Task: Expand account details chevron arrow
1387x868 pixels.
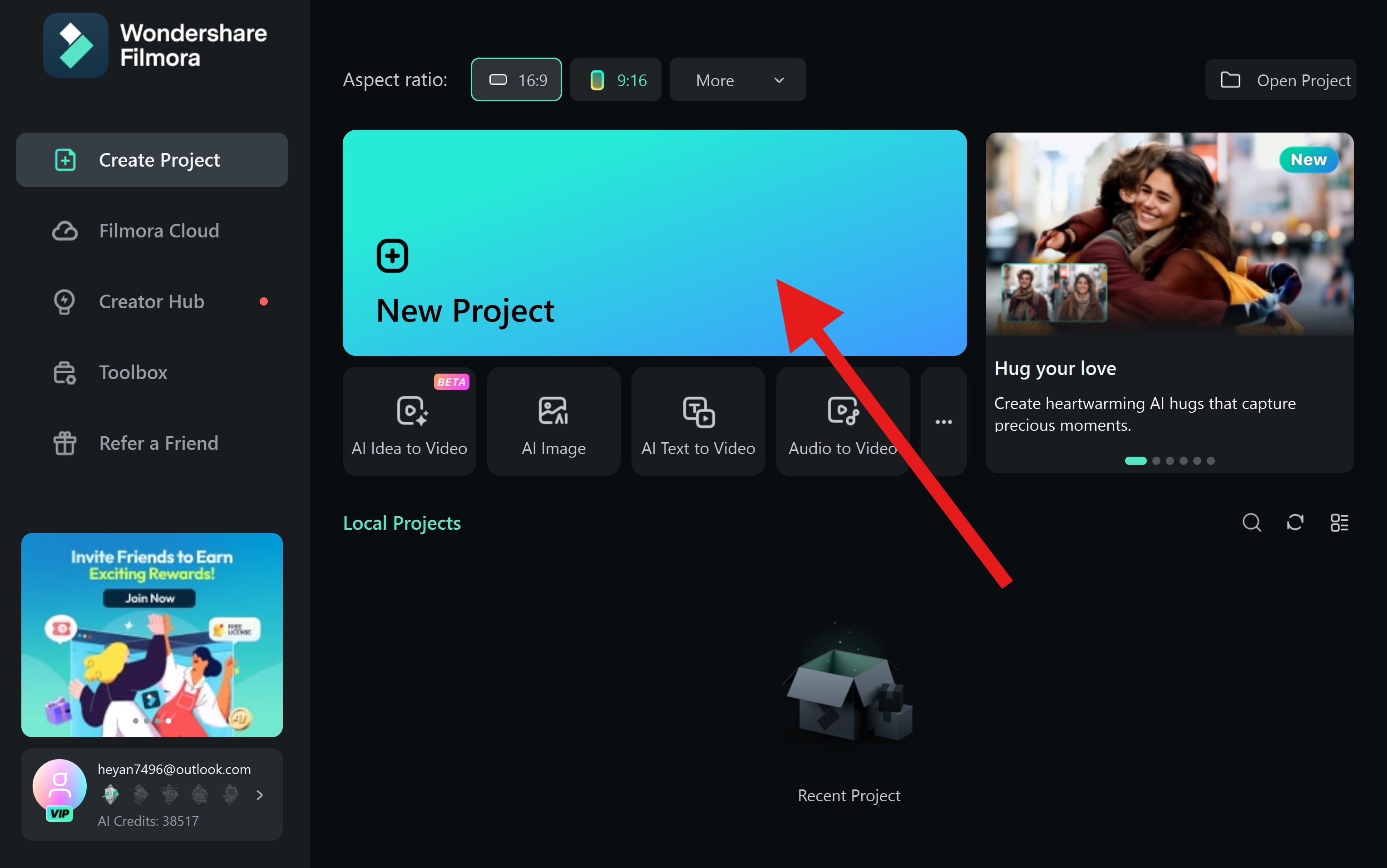Action: point(260,795)
